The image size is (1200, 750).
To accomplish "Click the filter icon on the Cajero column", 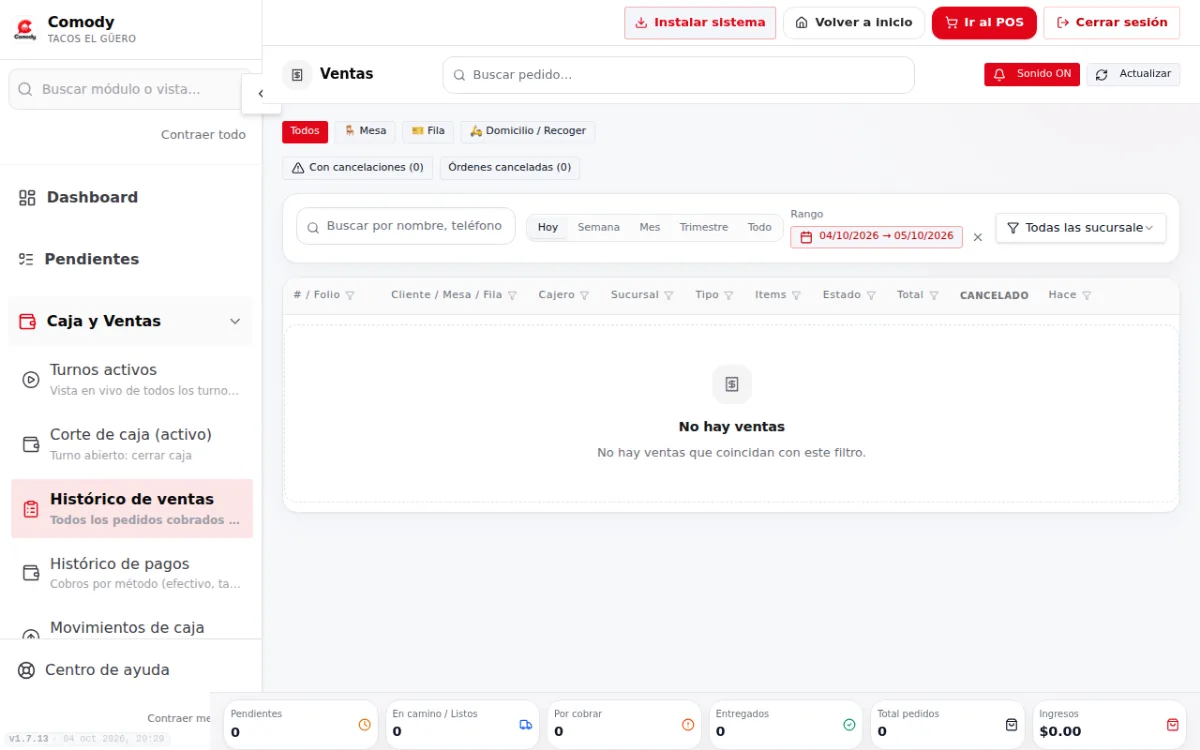I will click(584, 296).
